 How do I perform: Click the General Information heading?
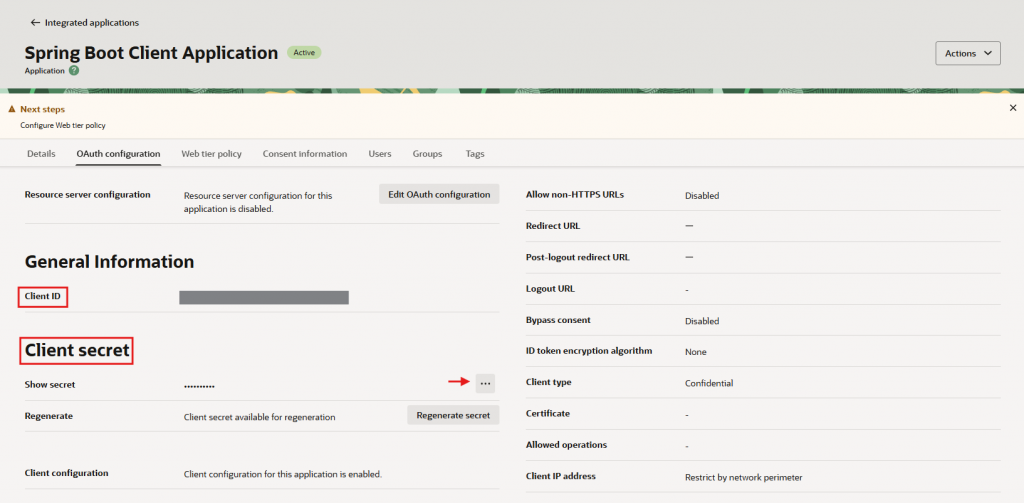click(110, 262)
